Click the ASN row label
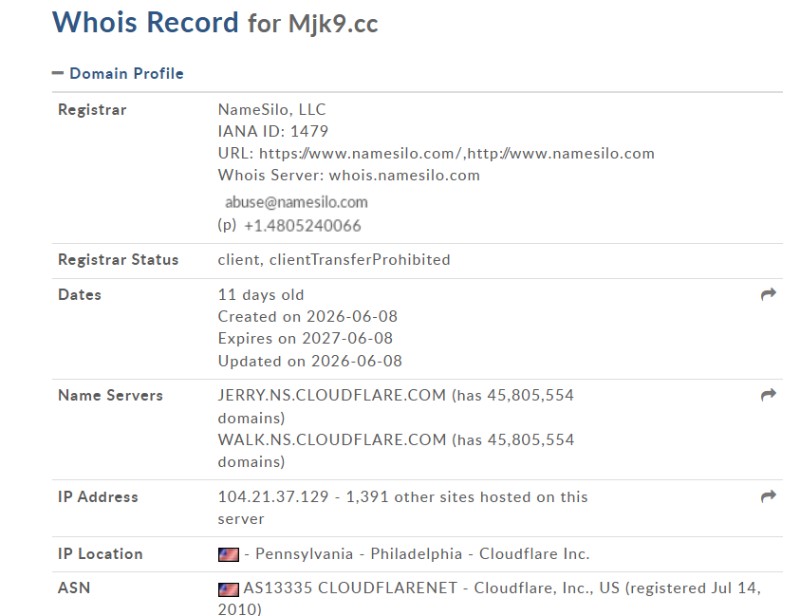The image size is (800, 616). pyautogui.click(x=74, y=588)
